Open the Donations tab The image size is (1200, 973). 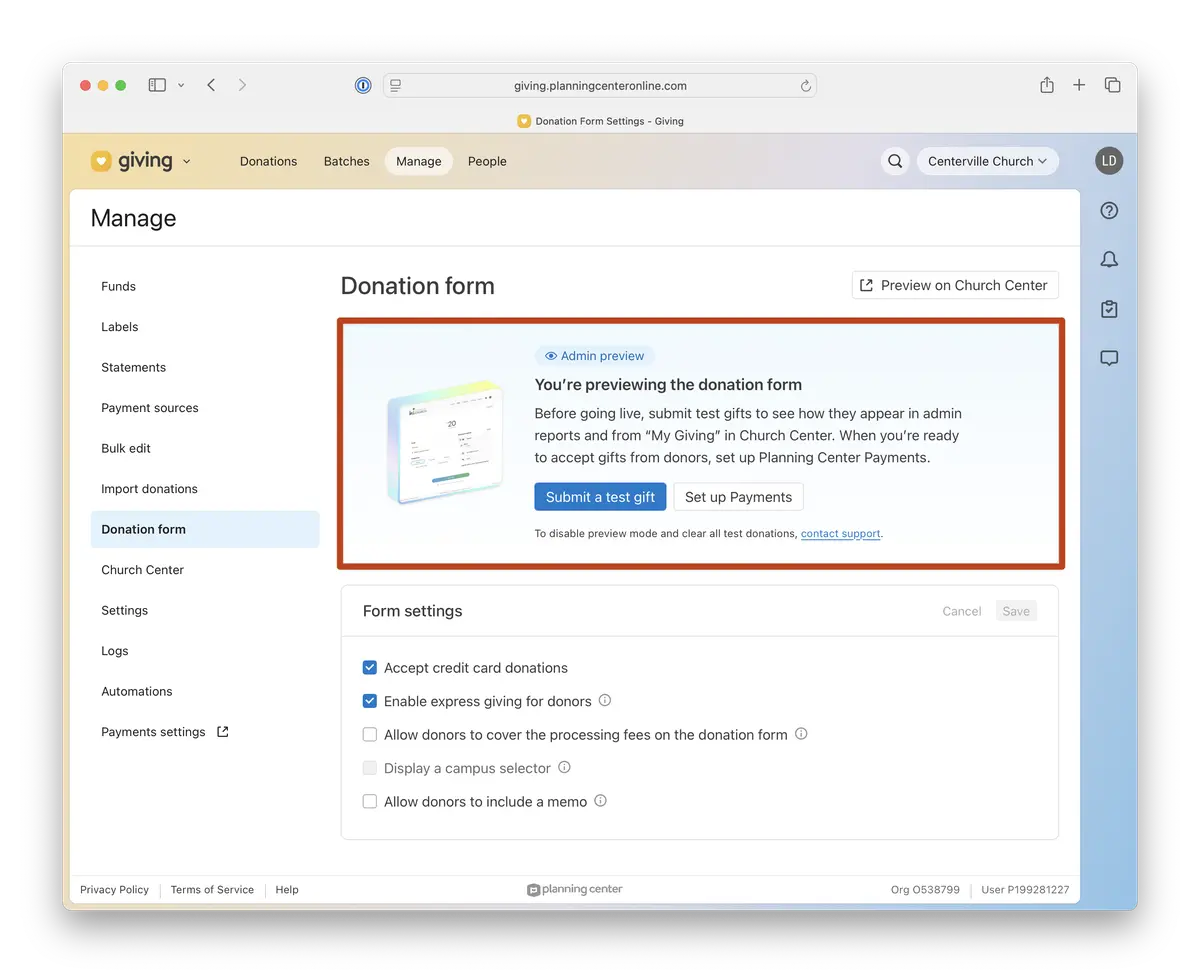tap(269, 161)
